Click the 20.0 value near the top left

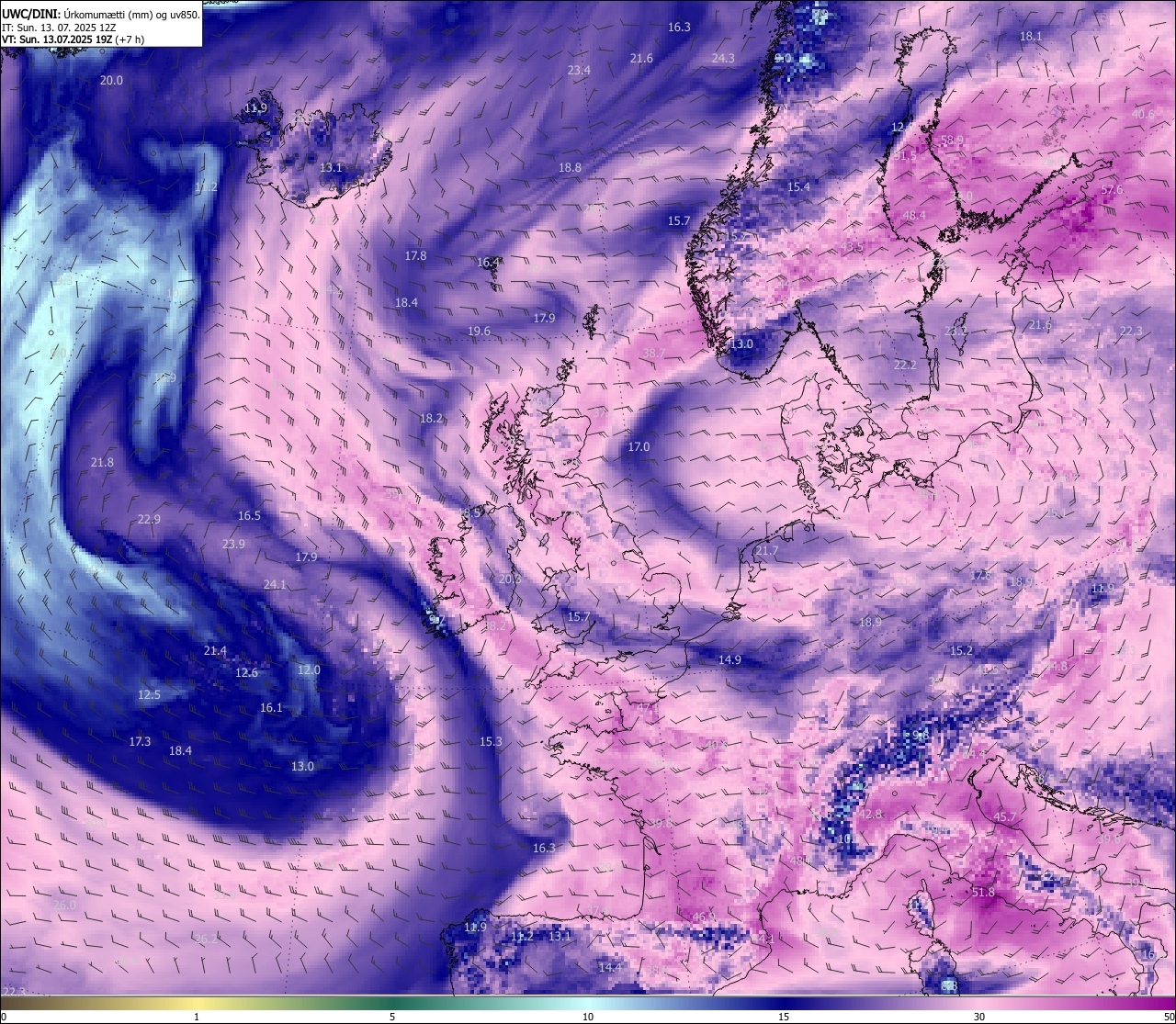111,81
